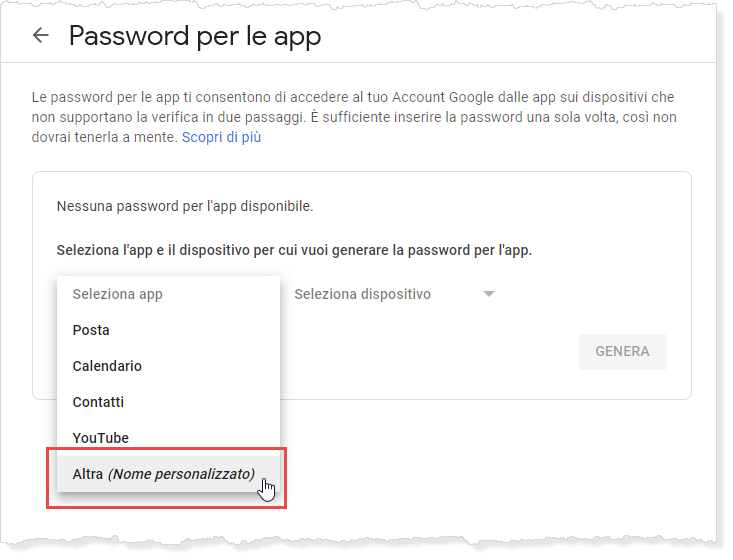
Task: Open the Seleziona dispositivo dropdown
Action: pyautogui.click(x=363, y=294)
